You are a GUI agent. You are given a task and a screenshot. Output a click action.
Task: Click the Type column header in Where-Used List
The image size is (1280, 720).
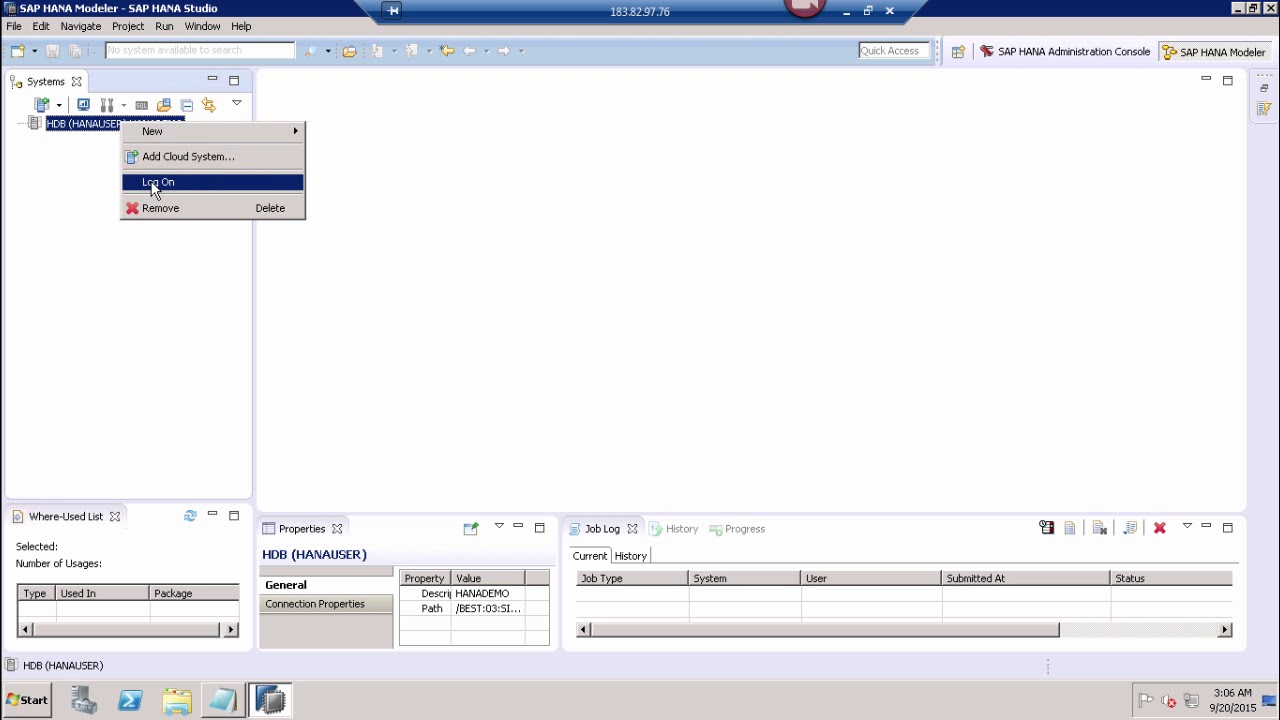pyautogui.click(x=35, y=593)
